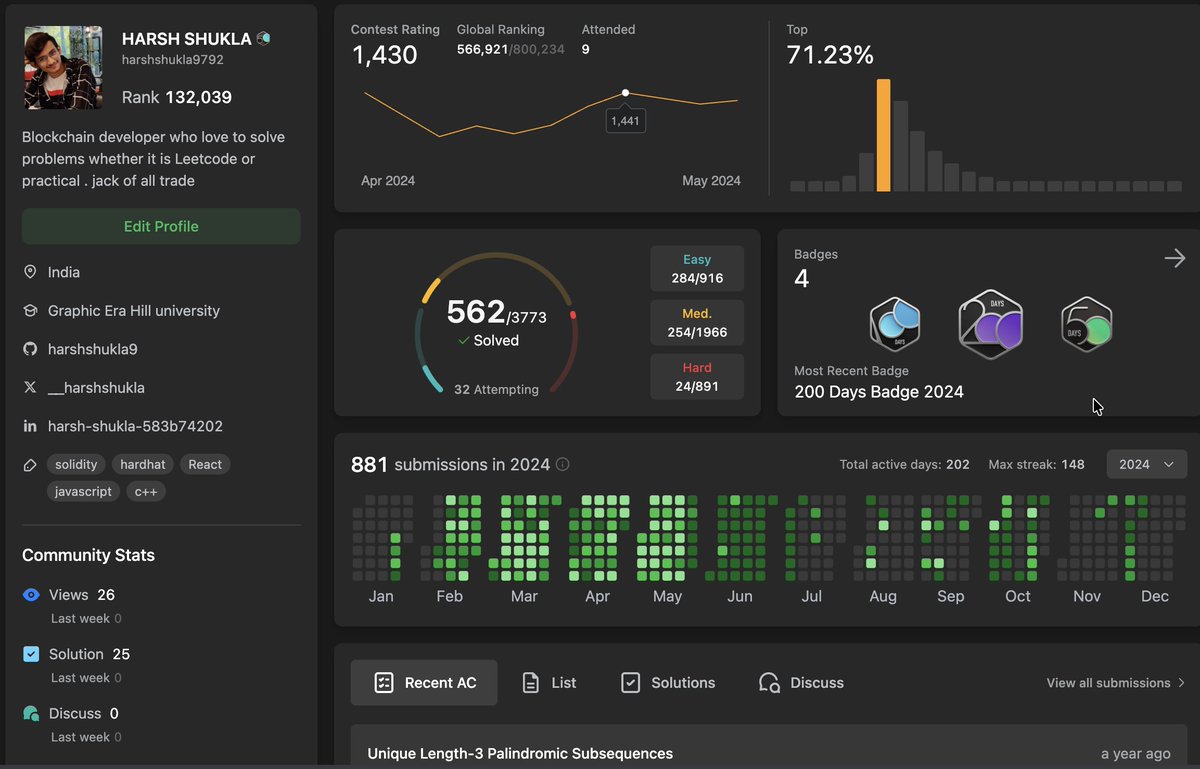
Task: Click the Solution check icon in Community Stats
Action: [x=31, y=654]
